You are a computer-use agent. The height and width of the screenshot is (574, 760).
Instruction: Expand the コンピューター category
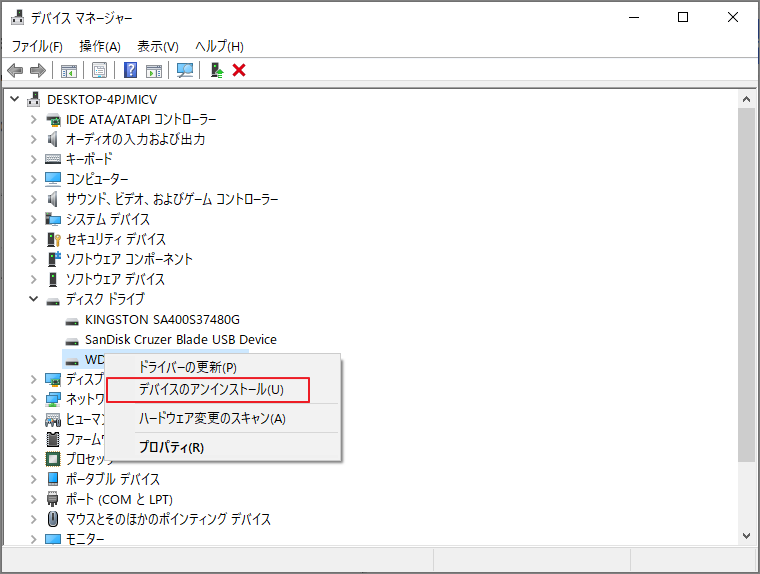tap(33, 179)
